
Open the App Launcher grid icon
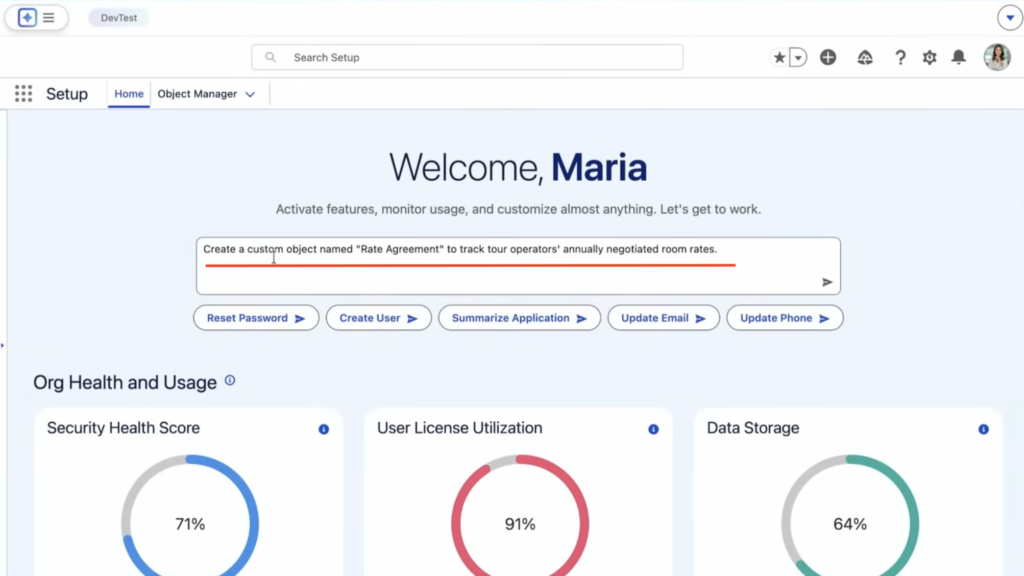coord(23,94)
